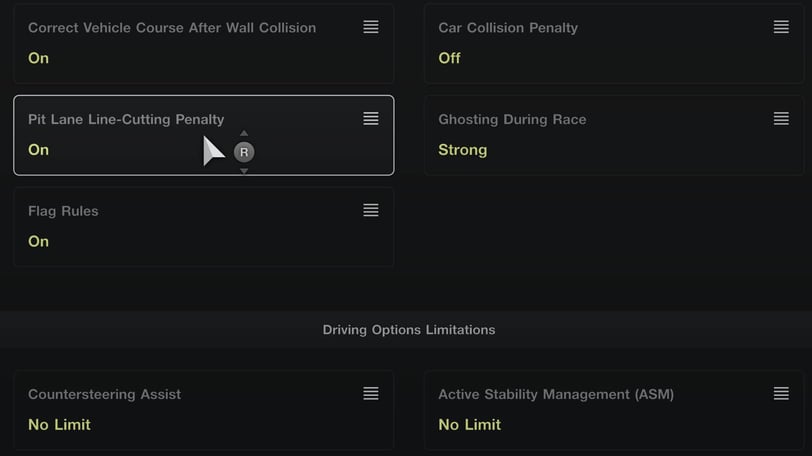
Task: Open list icon for Car Collision Penalty
Action: click(x=781, y=27)
